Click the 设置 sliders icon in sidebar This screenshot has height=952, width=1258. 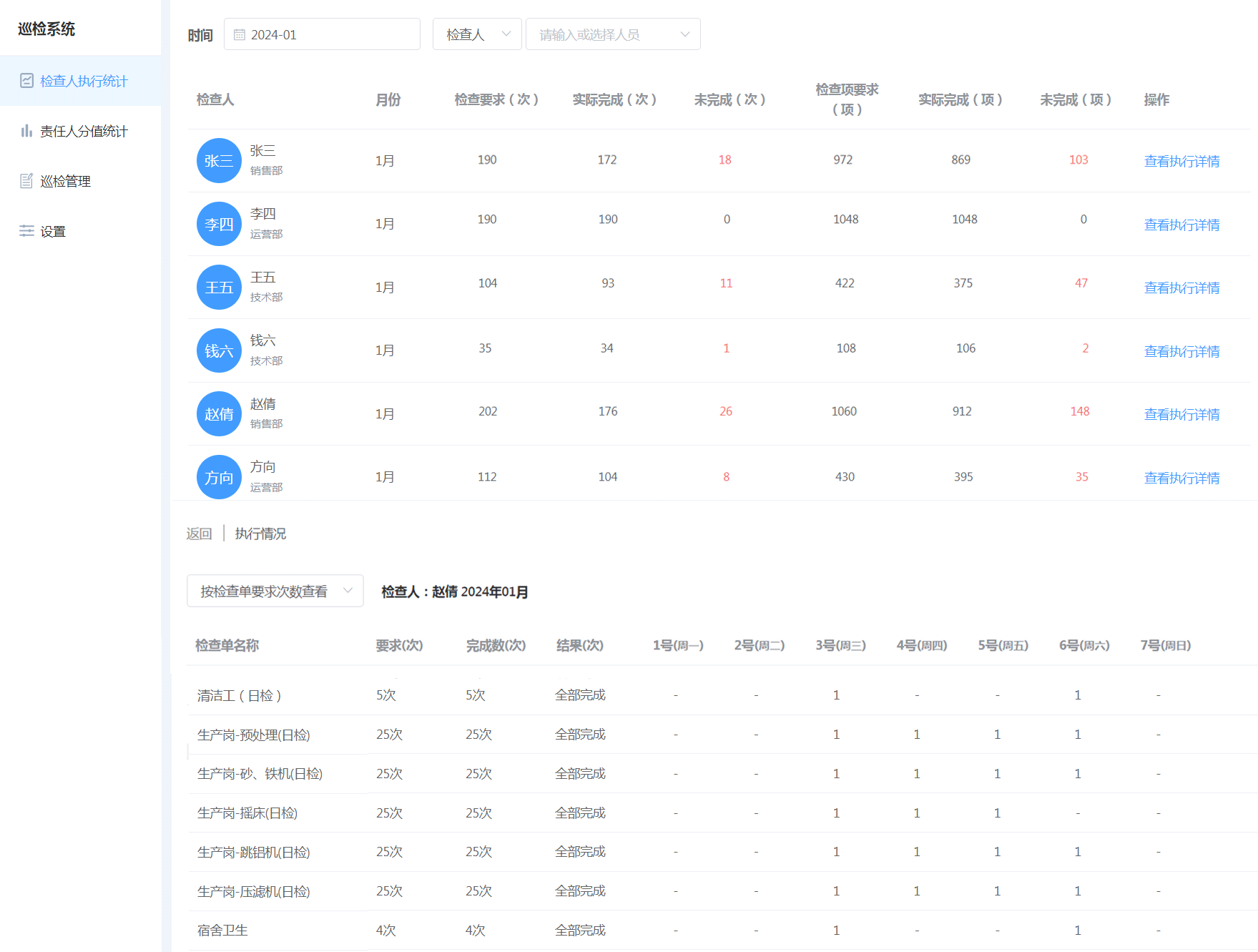27,231
